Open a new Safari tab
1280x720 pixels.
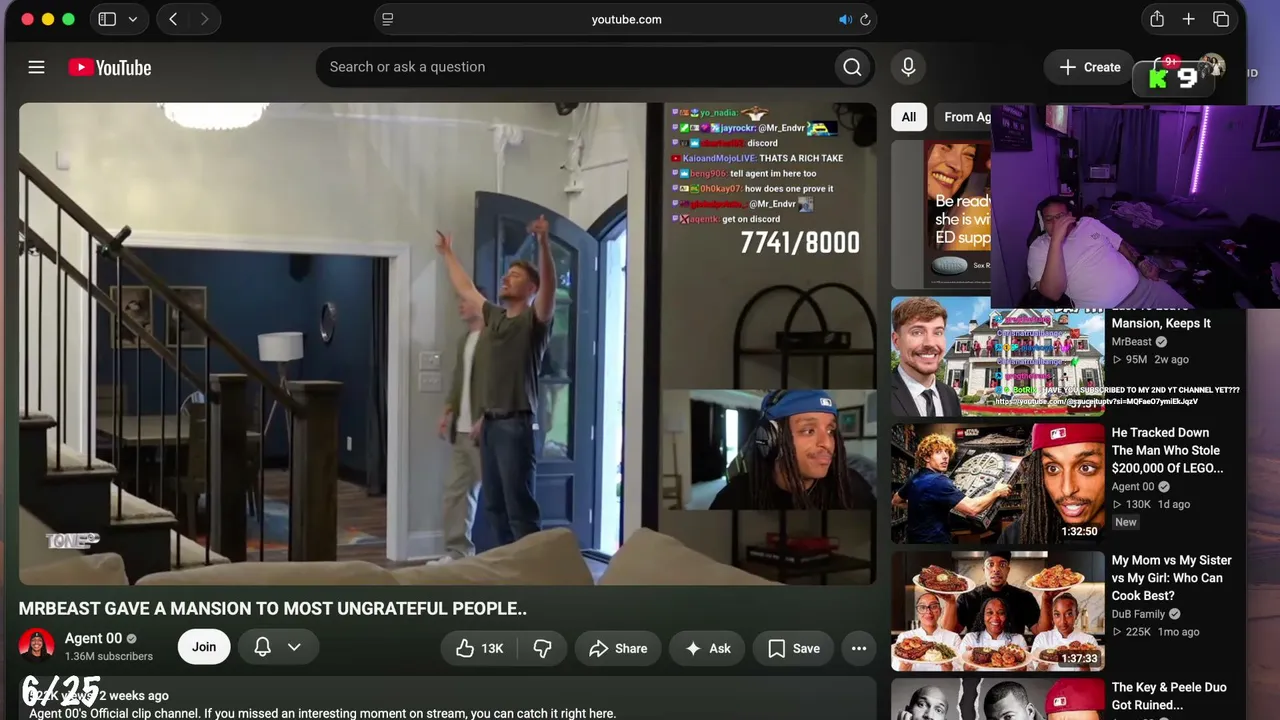click(x=1189, y=19)
